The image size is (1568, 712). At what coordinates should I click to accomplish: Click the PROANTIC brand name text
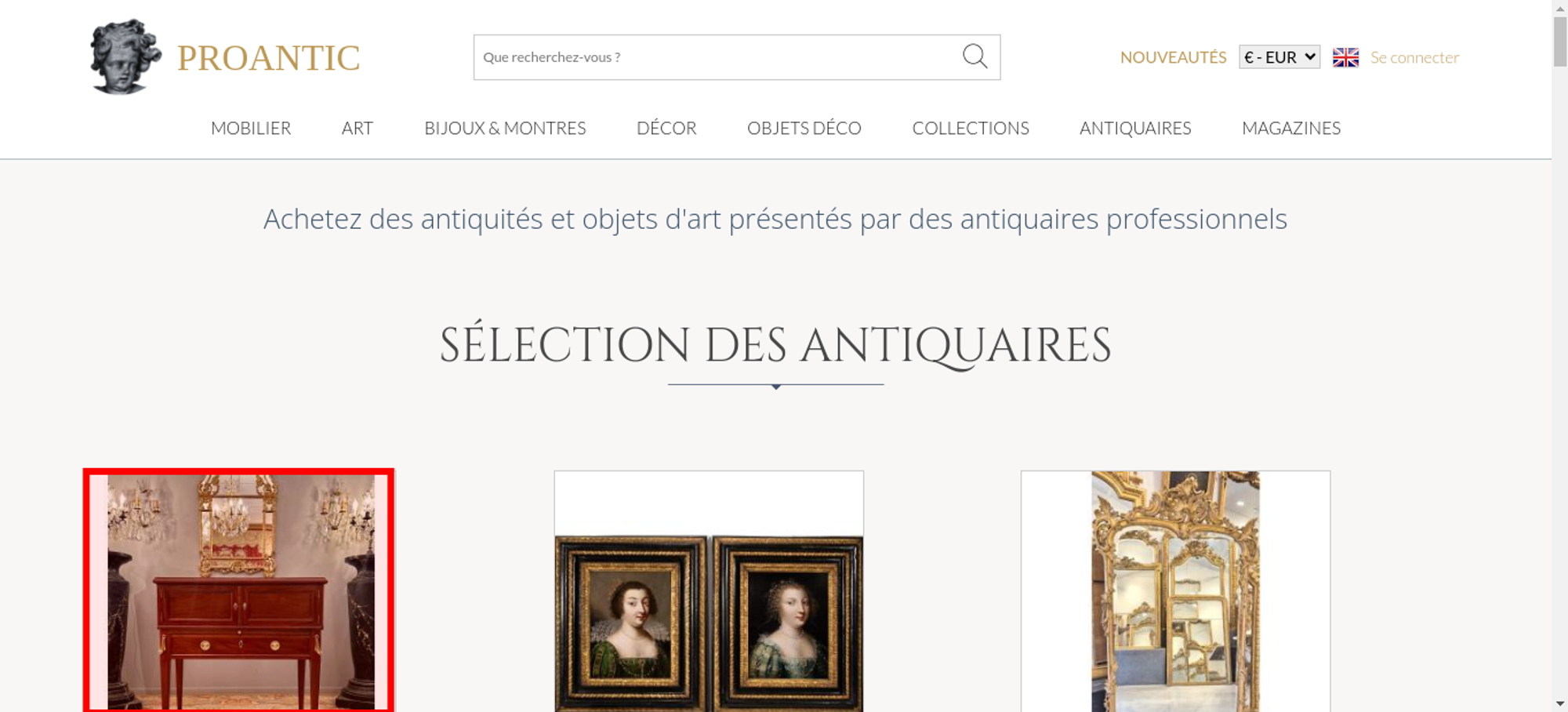(268, 58)
